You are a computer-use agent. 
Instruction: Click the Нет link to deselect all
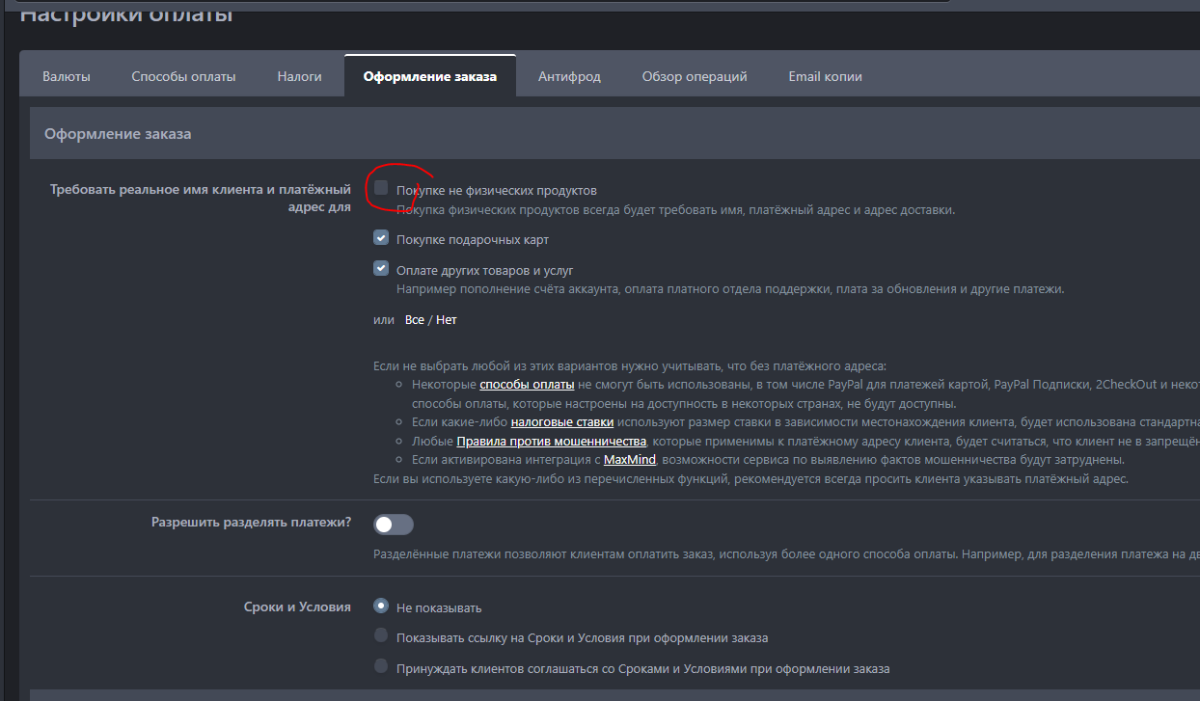(446, 320)
